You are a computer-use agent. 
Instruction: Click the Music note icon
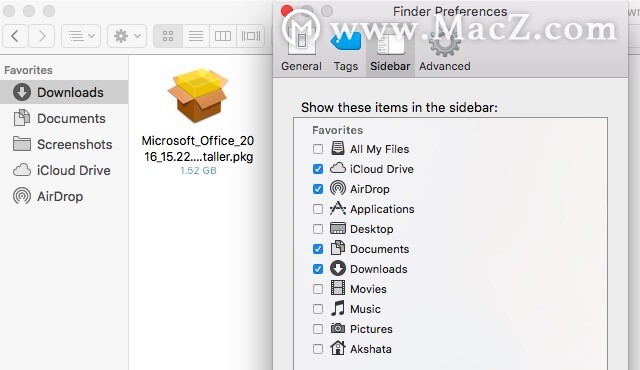coord(338,308)
